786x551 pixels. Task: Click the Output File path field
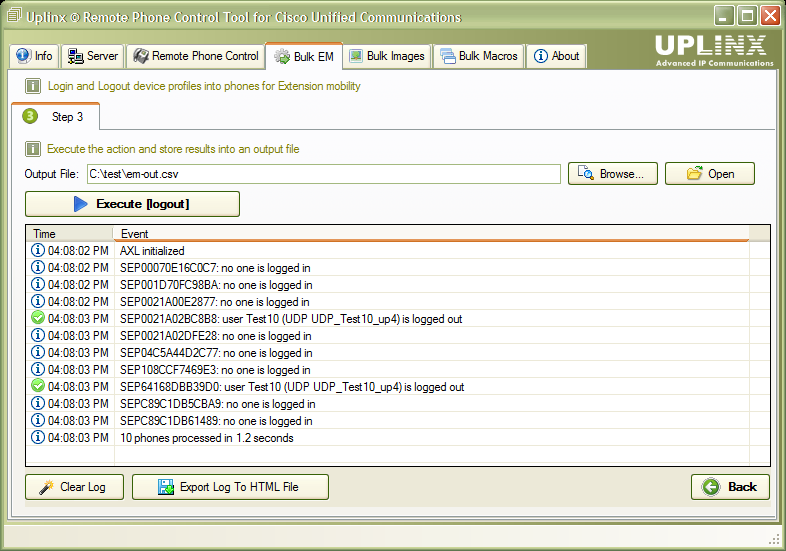(324, 174)
